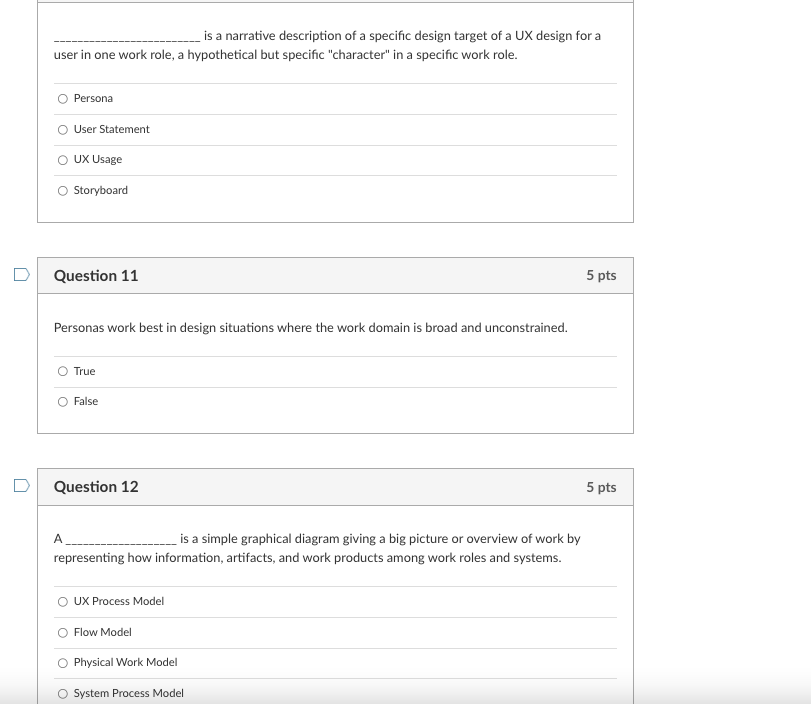Screen dimensions: 811x704
Task: Click the 5 pts label on Question 11
Action: (602, 276)
